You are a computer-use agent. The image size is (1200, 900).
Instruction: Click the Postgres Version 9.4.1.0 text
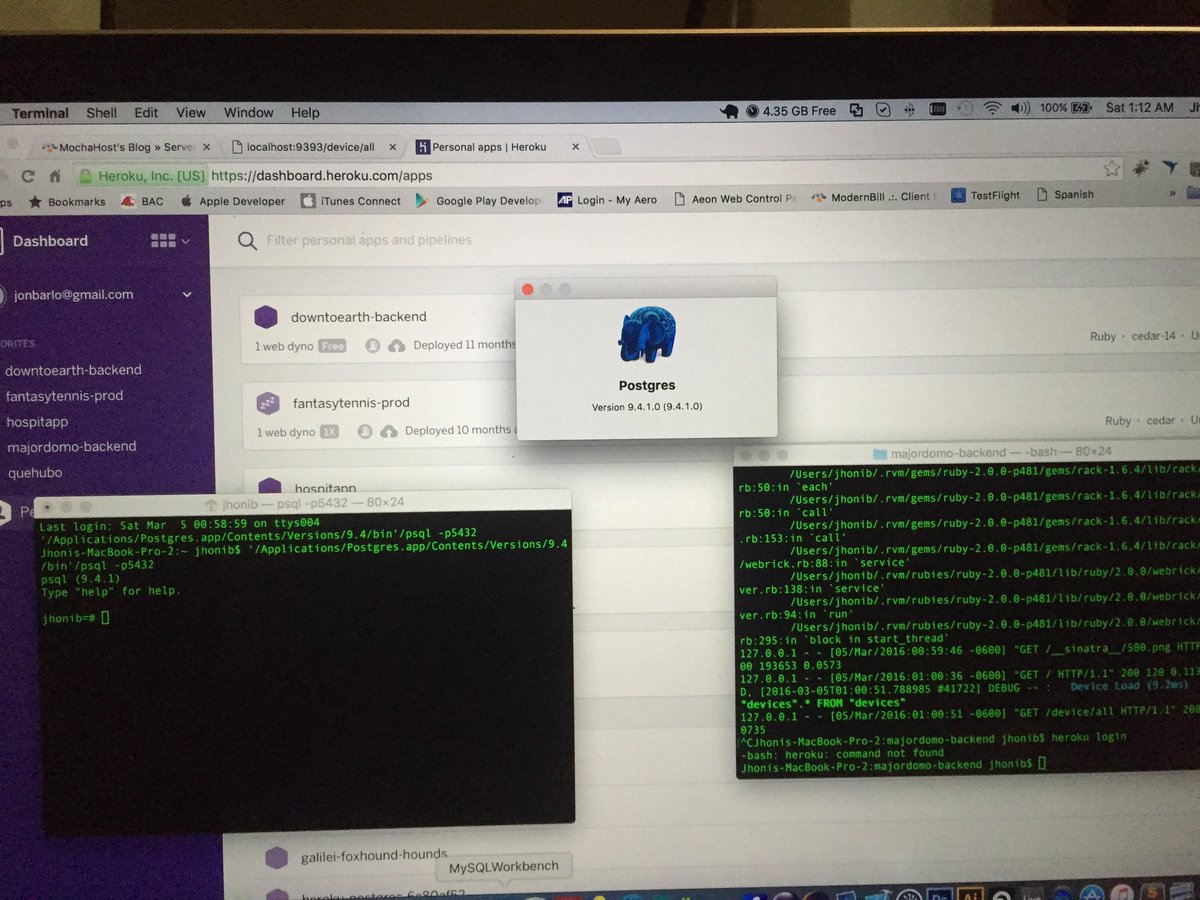pyautogui.click(x=647, y=407)
